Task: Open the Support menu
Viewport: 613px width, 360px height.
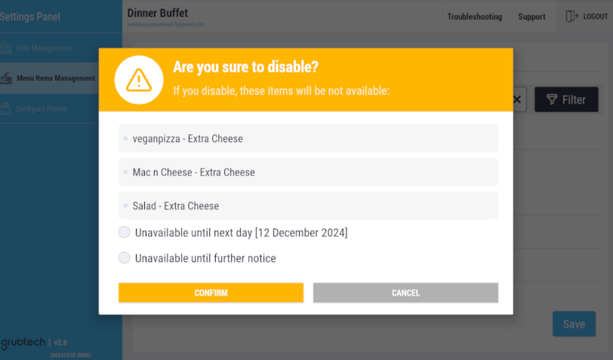Action: click(532, 16)
